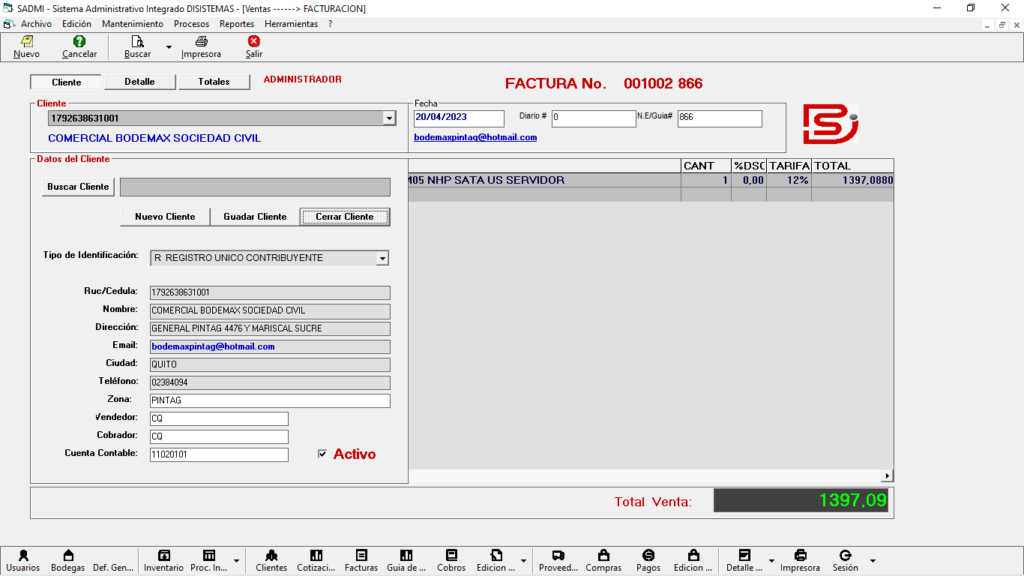
Task: Click the Cobrador input field
Action: coord(219,436)
